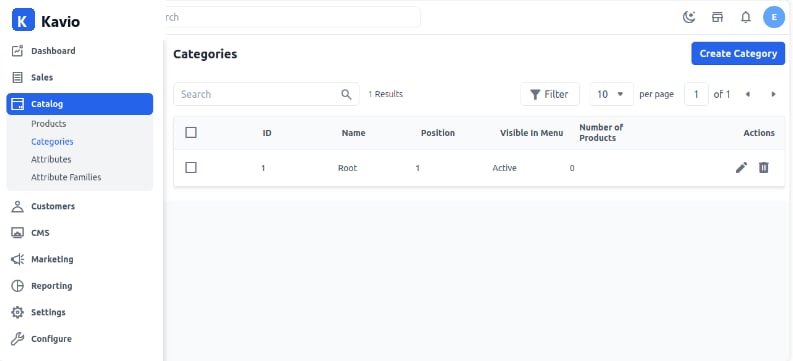The height and width of the screenshot is (361, 793).
Task: Go to previous page arrow
Action: (748, 95)
